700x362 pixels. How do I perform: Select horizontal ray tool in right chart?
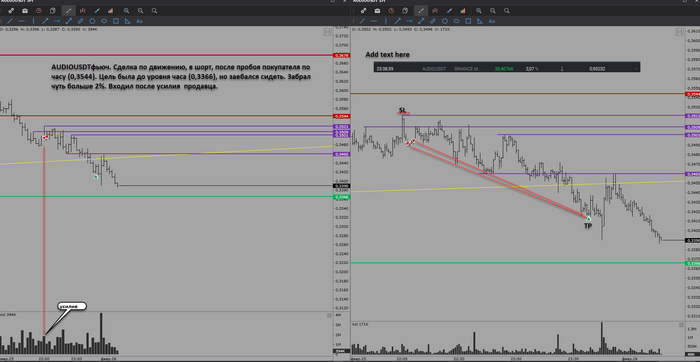409,21
